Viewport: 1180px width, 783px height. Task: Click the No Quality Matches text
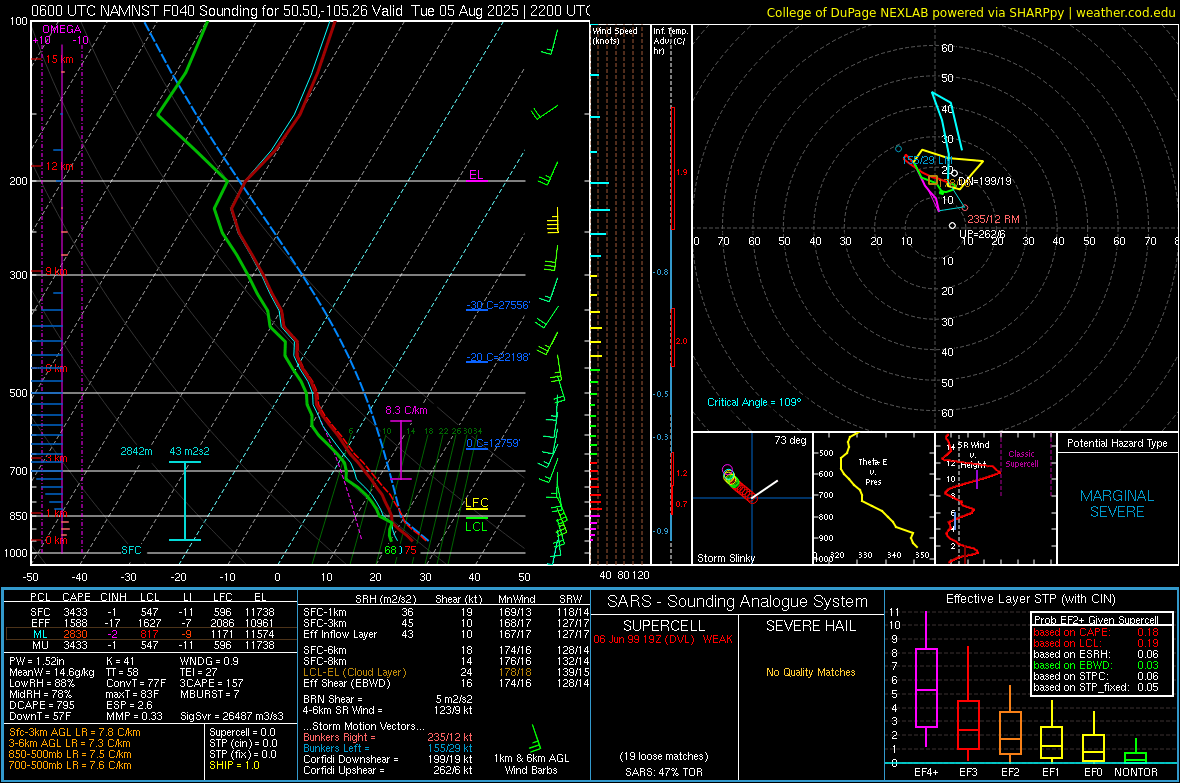tap(810, 672)
